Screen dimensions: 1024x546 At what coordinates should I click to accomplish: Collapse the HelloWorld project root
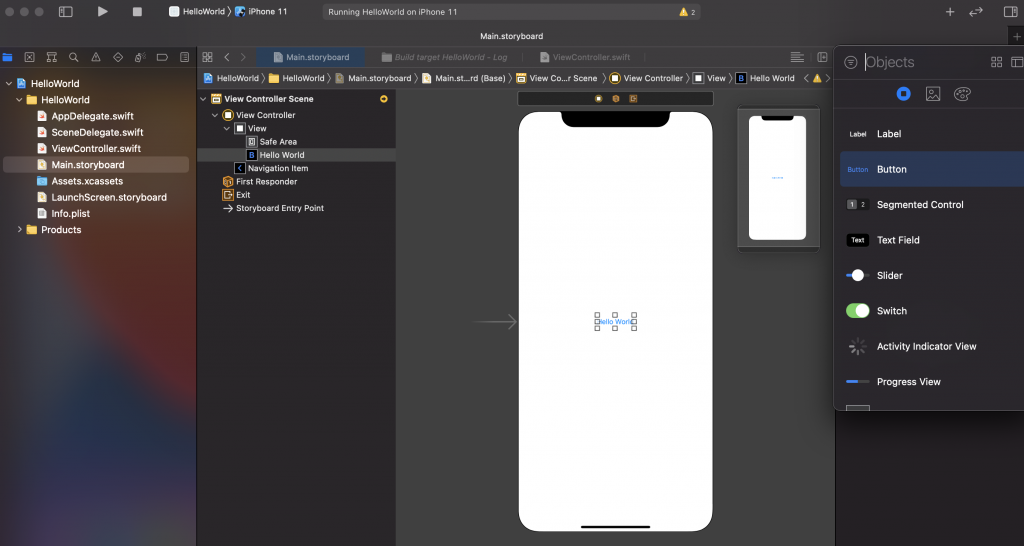coord(9,84)
